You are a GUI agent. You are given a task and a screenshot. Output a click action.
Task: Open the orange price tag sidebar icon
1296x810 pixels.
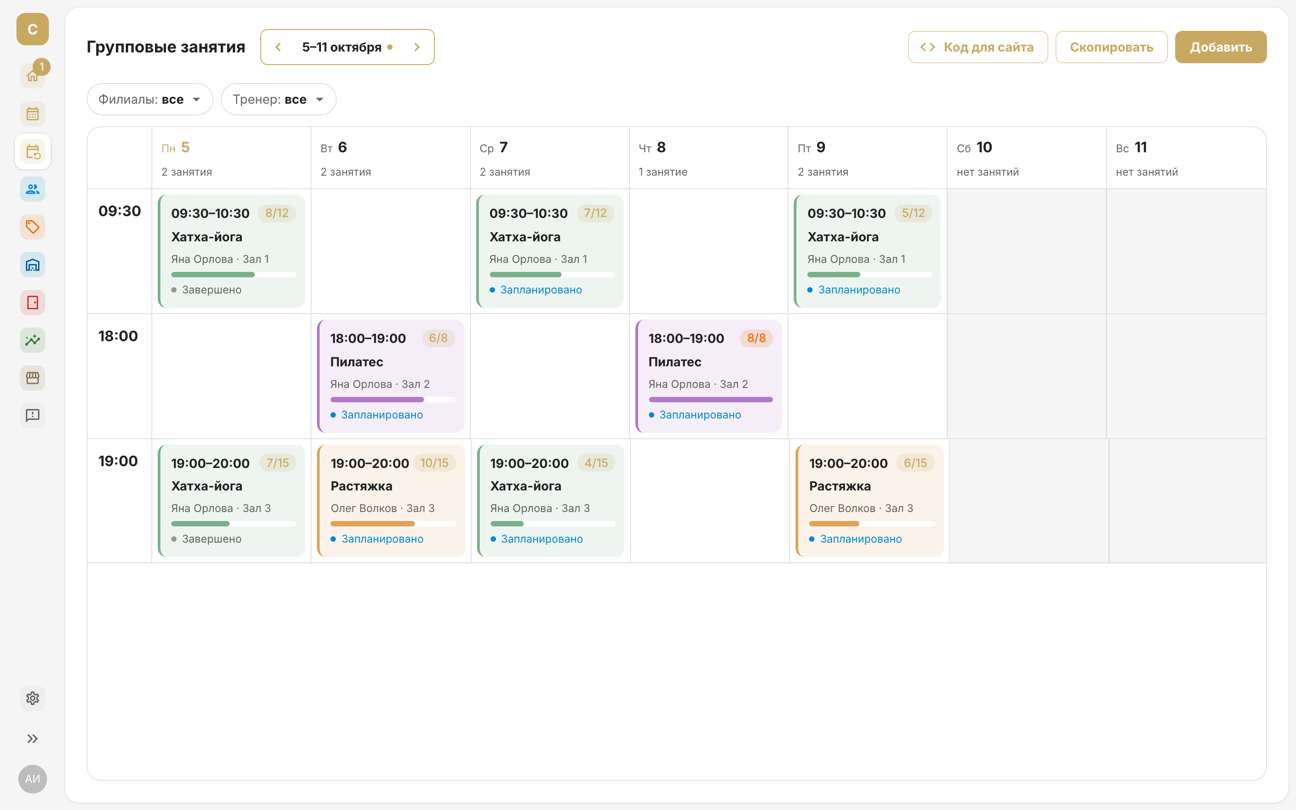(x=33, y=227)
